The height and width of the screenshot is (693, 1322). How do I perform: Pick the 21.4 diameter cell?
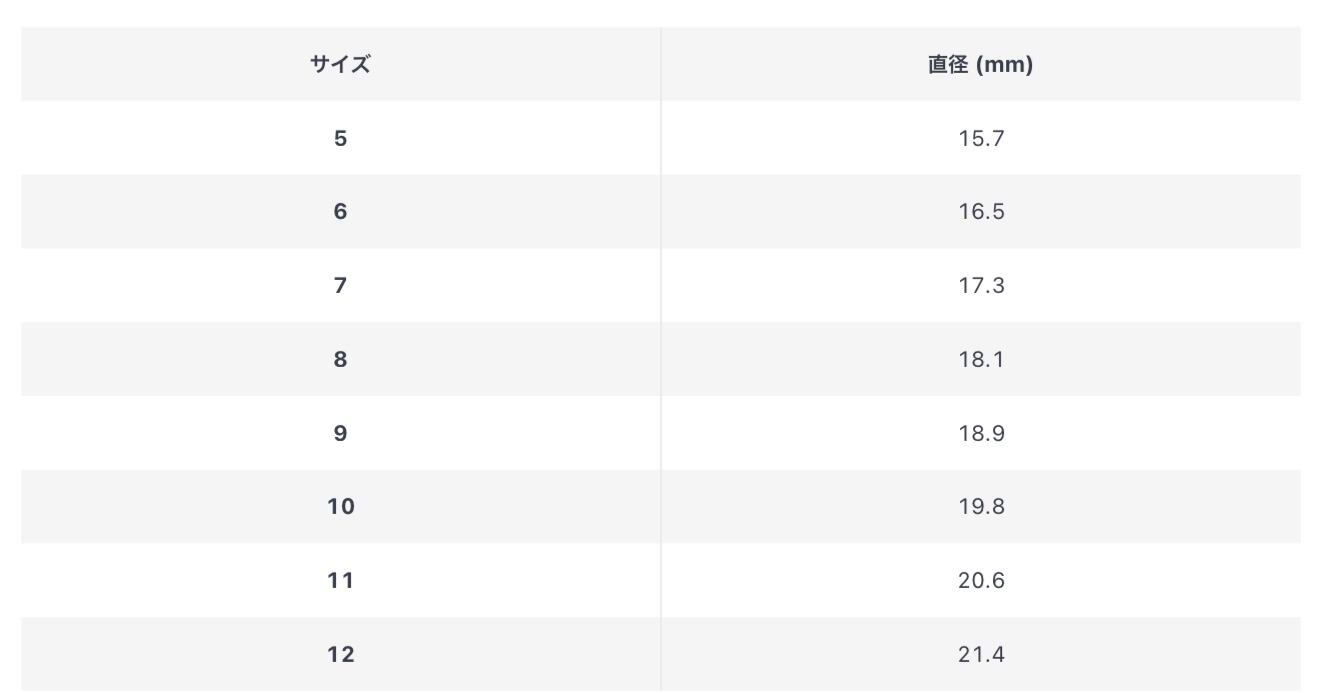point(980,654)
